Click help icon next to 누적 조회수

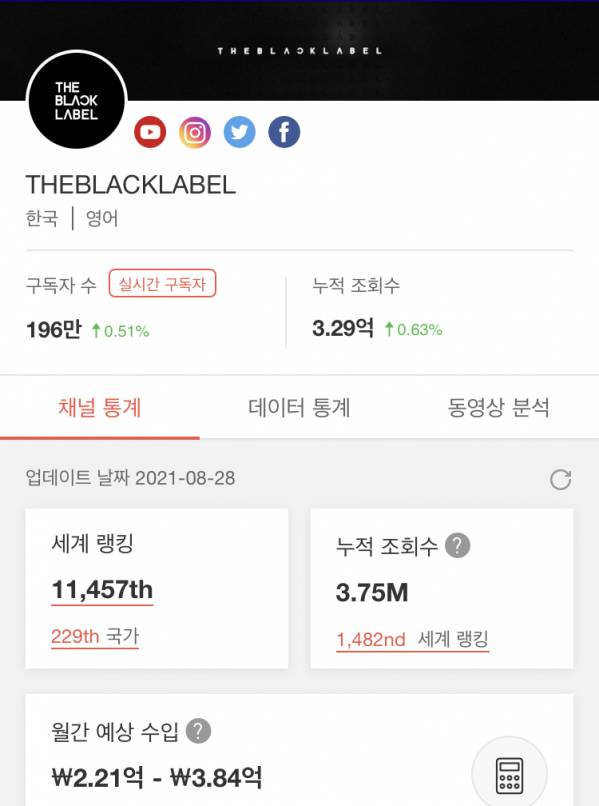click(x=457, y=545)
